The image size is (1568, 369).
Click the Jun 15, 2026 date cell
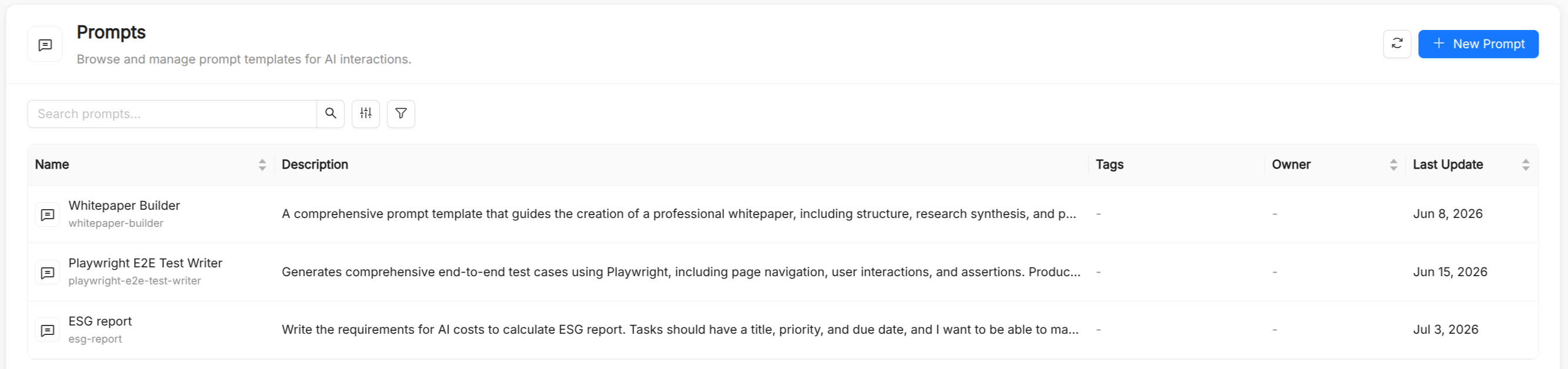click(x=1450, y=271)
